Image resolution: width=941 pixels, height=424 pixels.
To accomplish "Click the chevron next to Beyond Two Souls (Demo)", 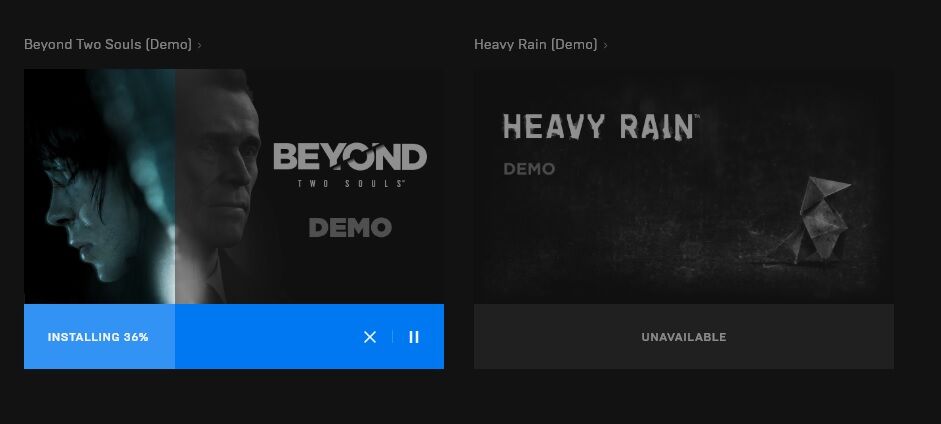I will click(x=199, y=45).
